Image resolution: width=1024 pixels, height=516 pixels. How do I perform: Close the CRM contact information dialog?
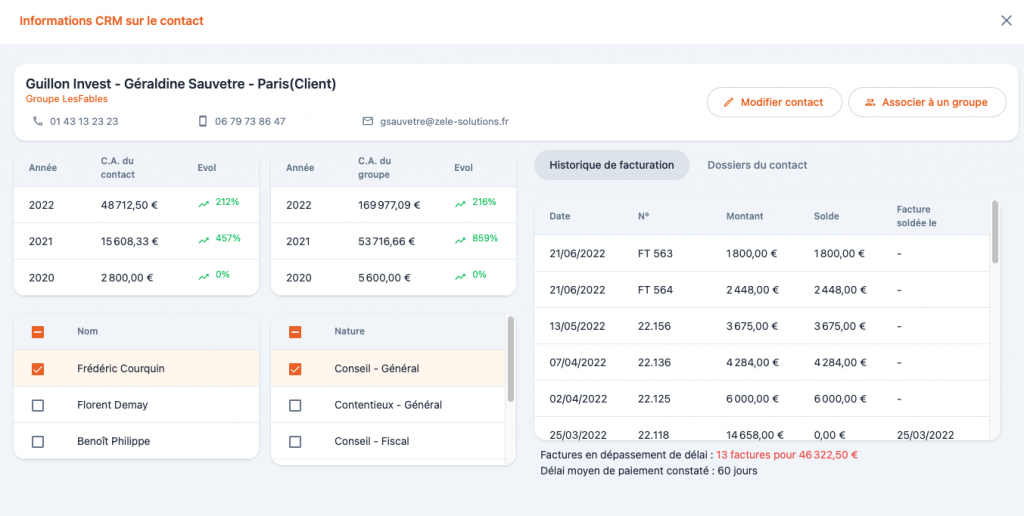coord(1006,20)
